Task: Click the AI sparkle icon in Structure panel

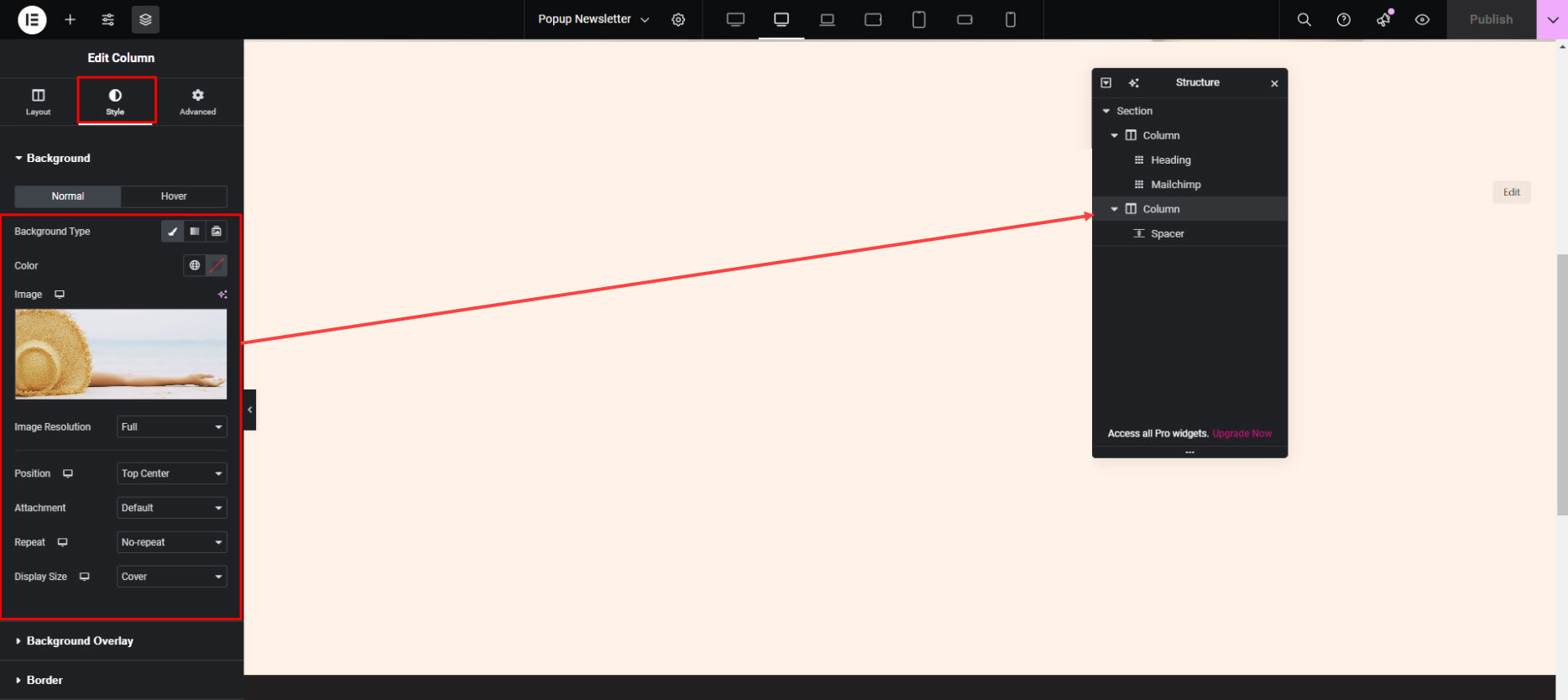Action: point(1134,82)
